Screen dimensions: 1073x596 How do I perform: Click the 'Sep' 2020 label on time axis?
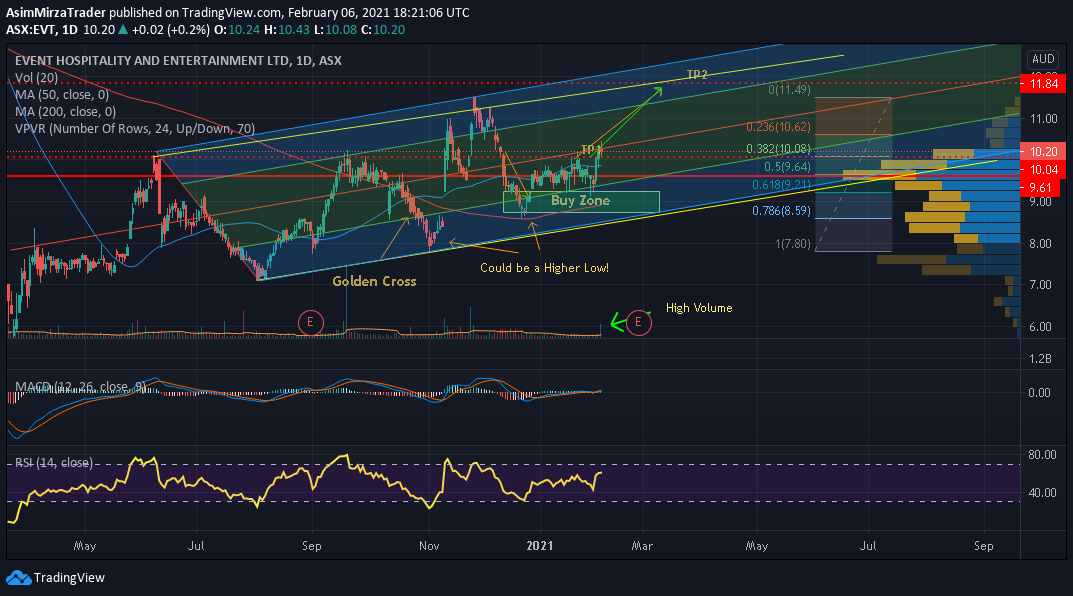[311, 545]
